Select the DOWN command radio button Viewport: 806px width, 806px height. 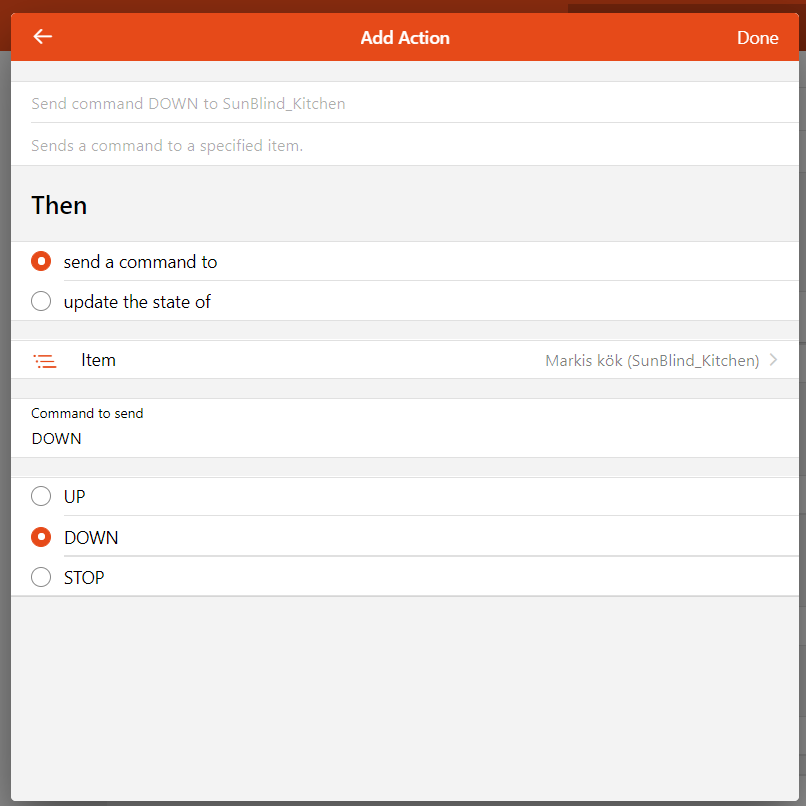click(x=41, y=537)
